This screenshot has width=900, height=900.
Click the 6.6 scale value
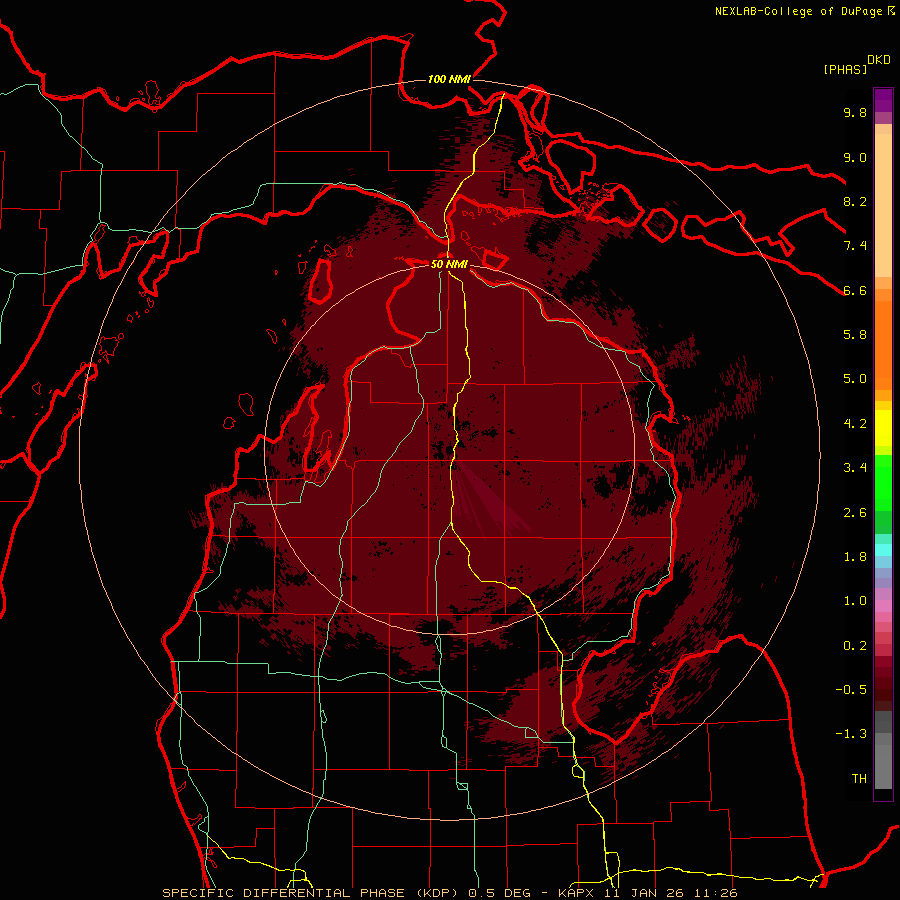click(x=855, y=290)
